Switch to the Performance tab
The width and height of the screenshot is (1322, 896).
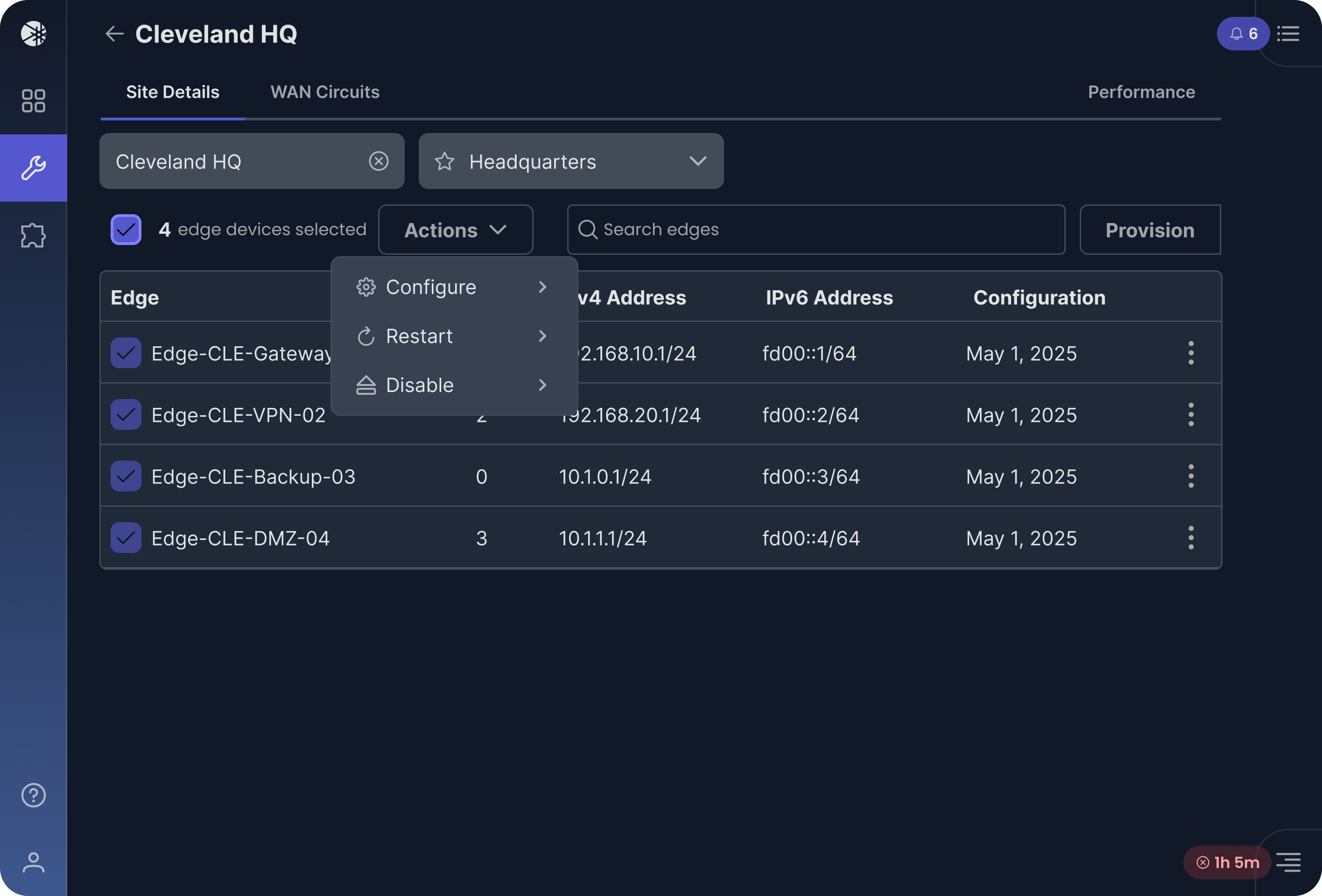(1141, 92)
